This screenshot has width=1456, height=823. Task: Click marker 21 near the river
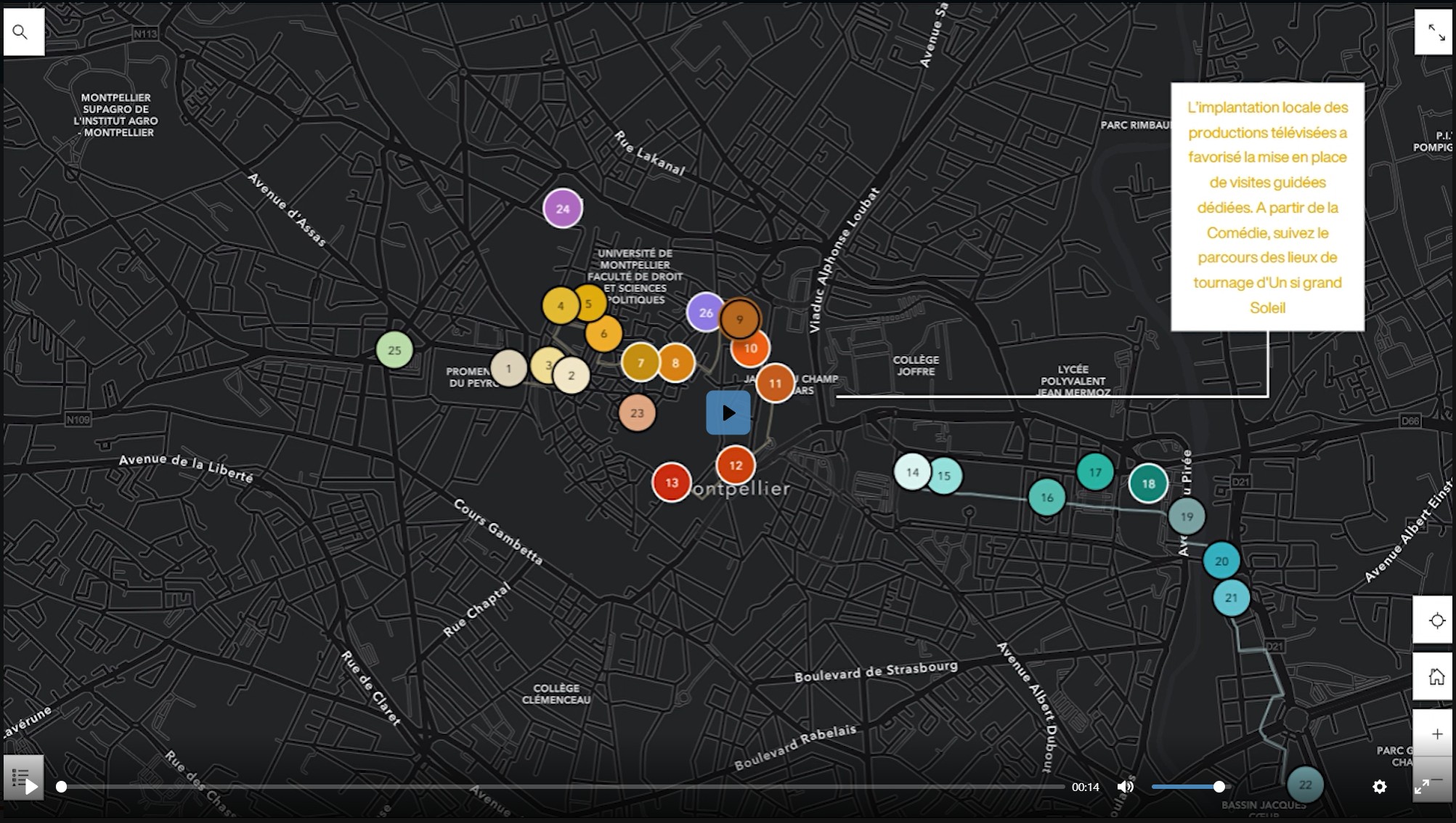click(x=1231, y=598)
